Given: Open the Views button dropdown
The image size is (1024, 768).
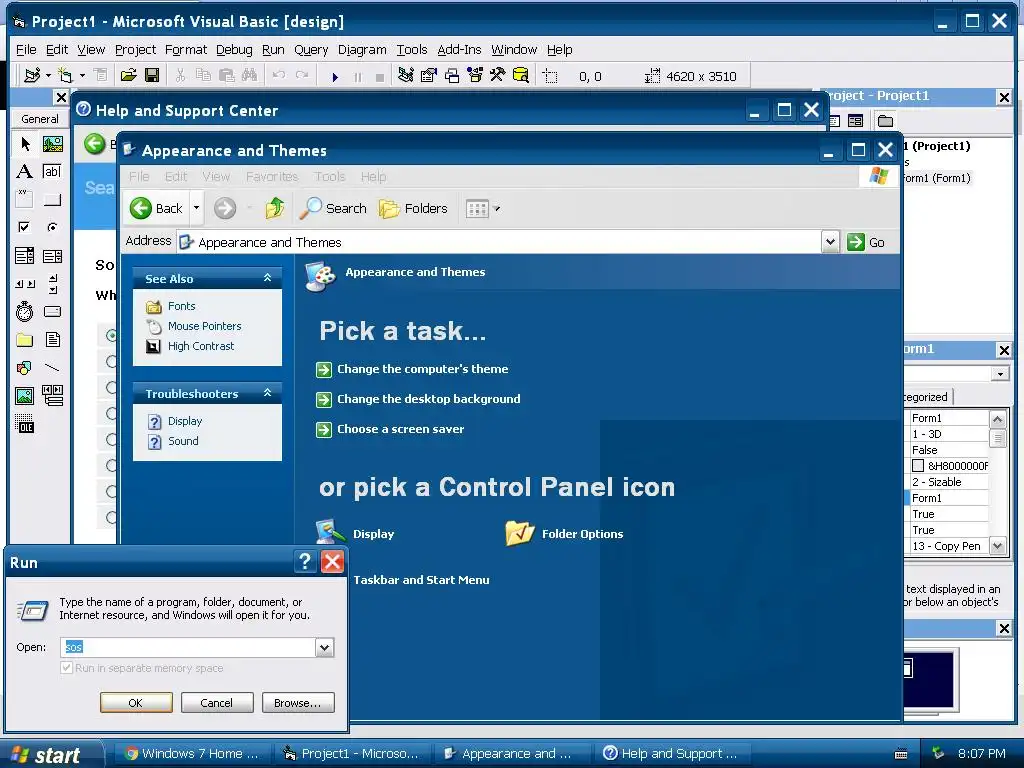Looking at the screenshot, I should 496,209.
